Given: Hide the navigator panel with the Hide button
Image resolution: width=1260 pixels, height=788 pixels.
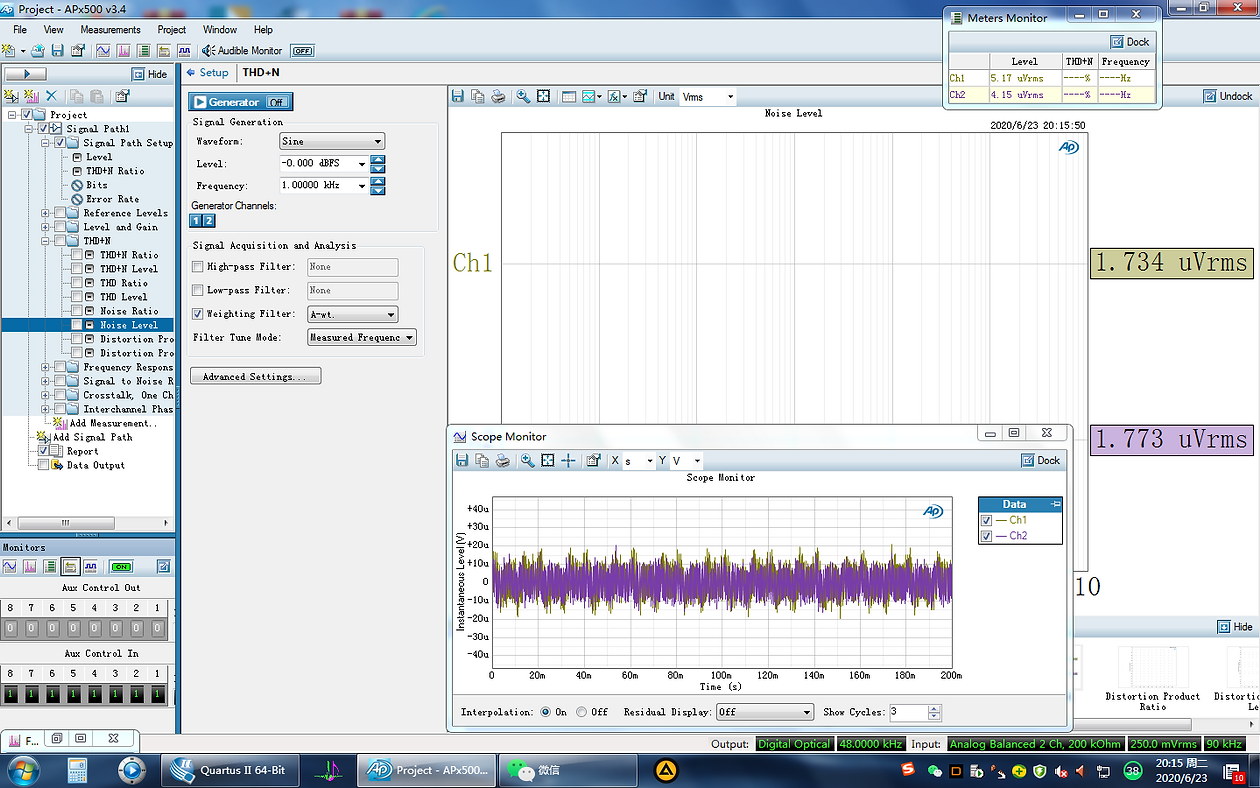Looking at the screenshot, I should point(151,74).
